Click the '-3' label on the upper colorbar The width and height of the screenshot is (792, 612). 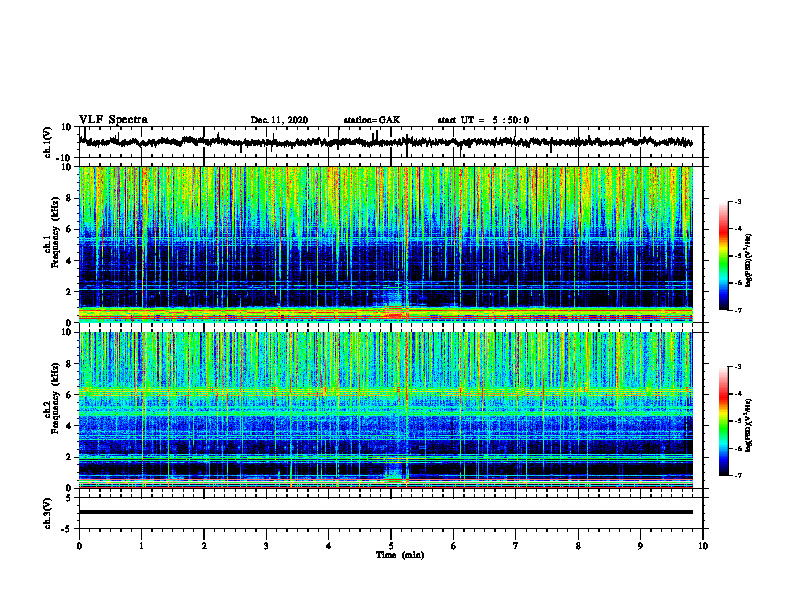coord(738,201)
